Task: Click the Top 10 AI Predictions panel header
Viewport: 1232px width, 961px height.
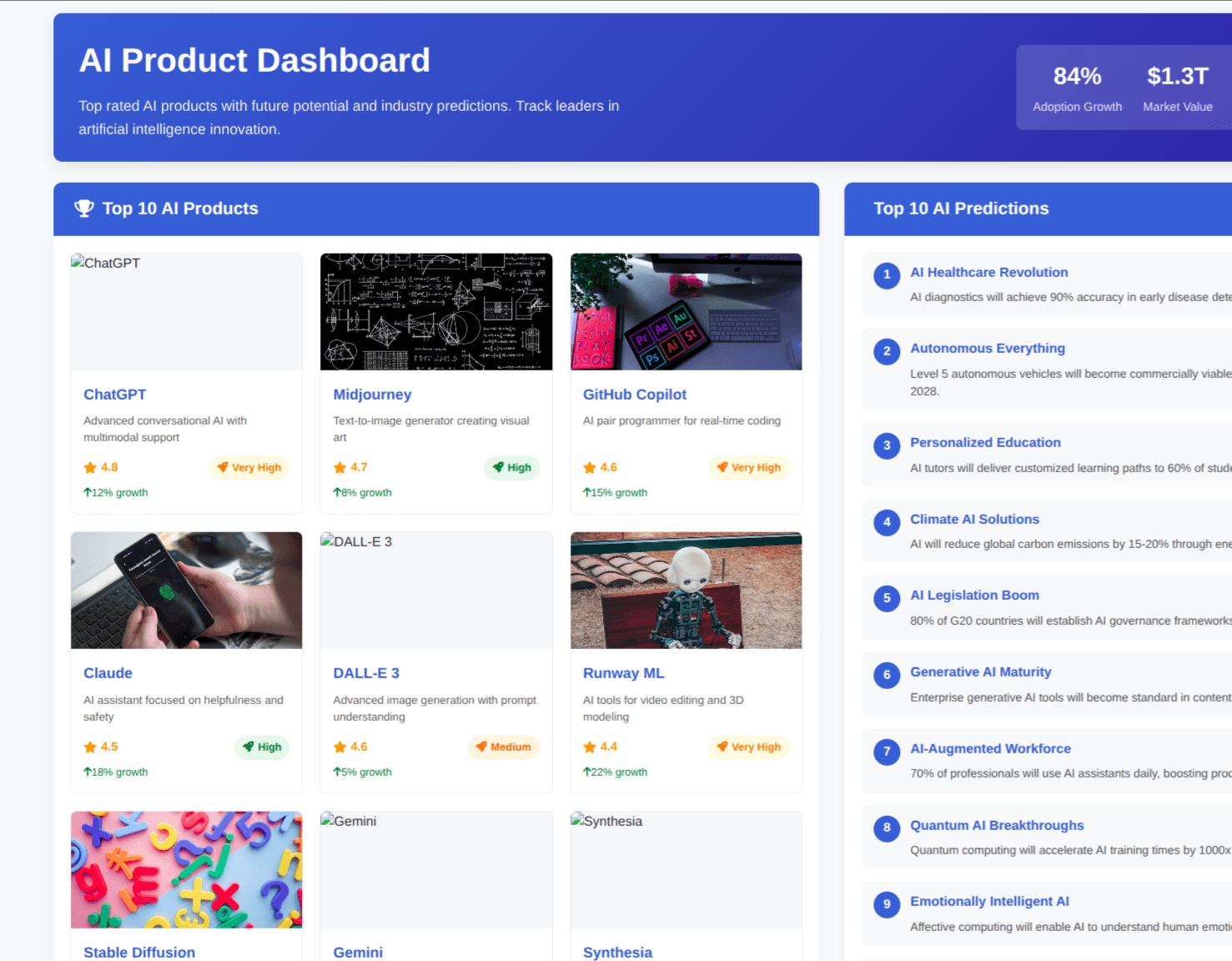Action: [1038, 209]
